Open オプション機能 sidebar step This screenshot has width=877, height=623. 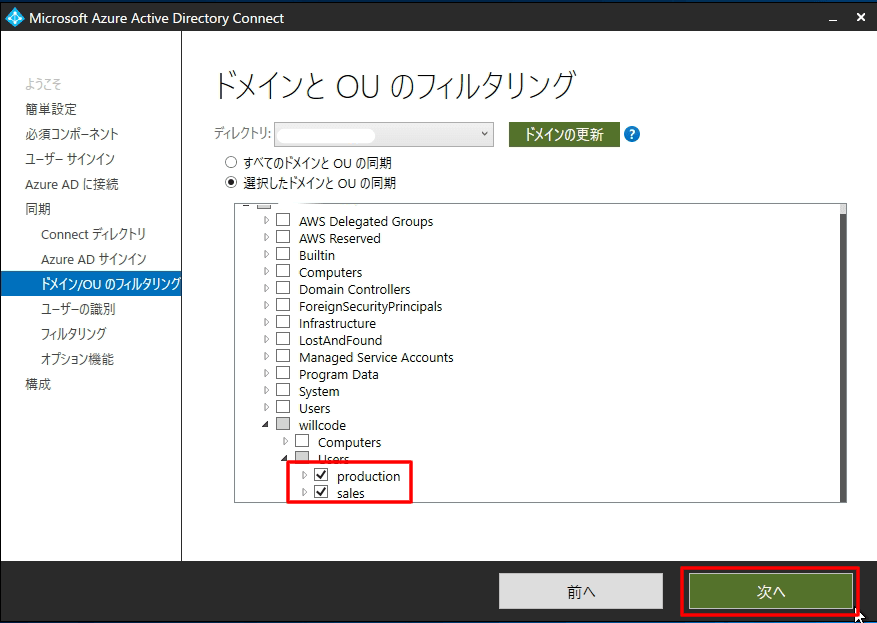click(x=77, y=359)
